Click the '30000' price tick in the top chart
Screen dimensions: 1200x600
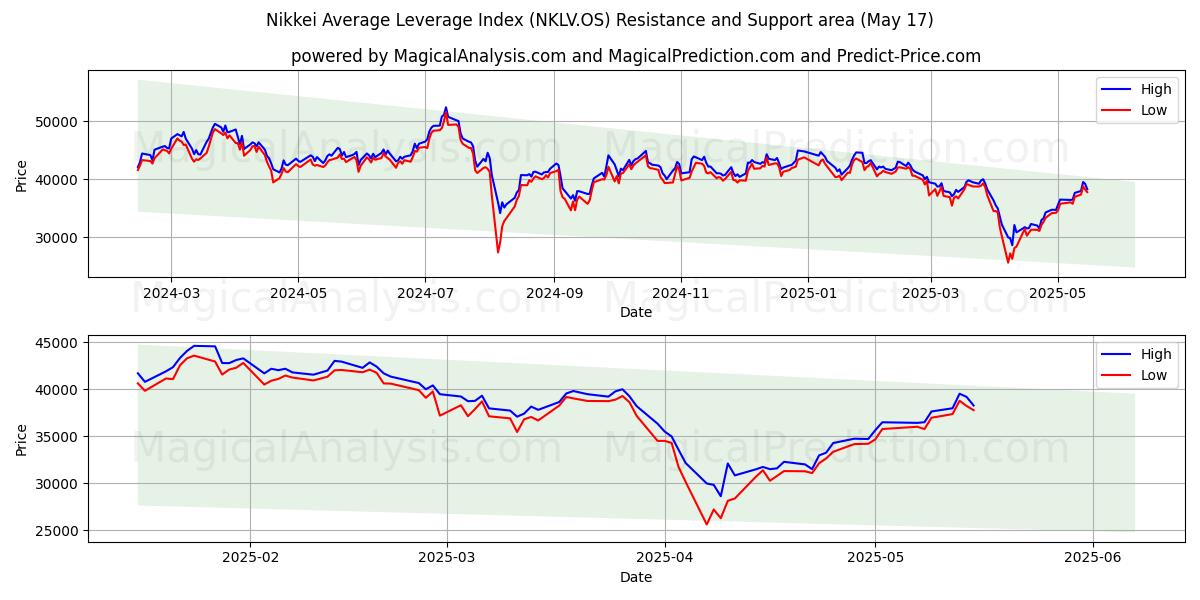coord(59,238)
